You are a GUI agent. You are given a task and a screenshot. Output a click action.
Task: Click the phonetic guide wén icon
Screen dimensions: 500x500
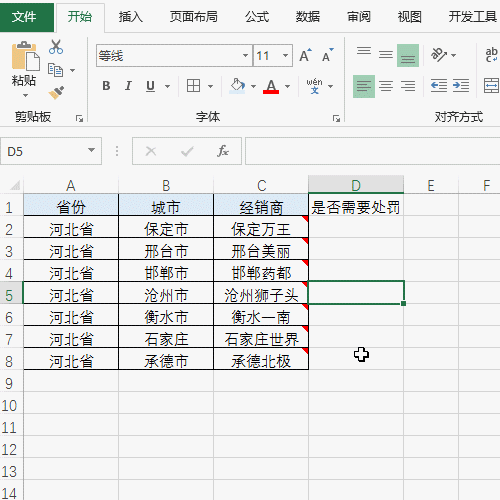[314, 86]
